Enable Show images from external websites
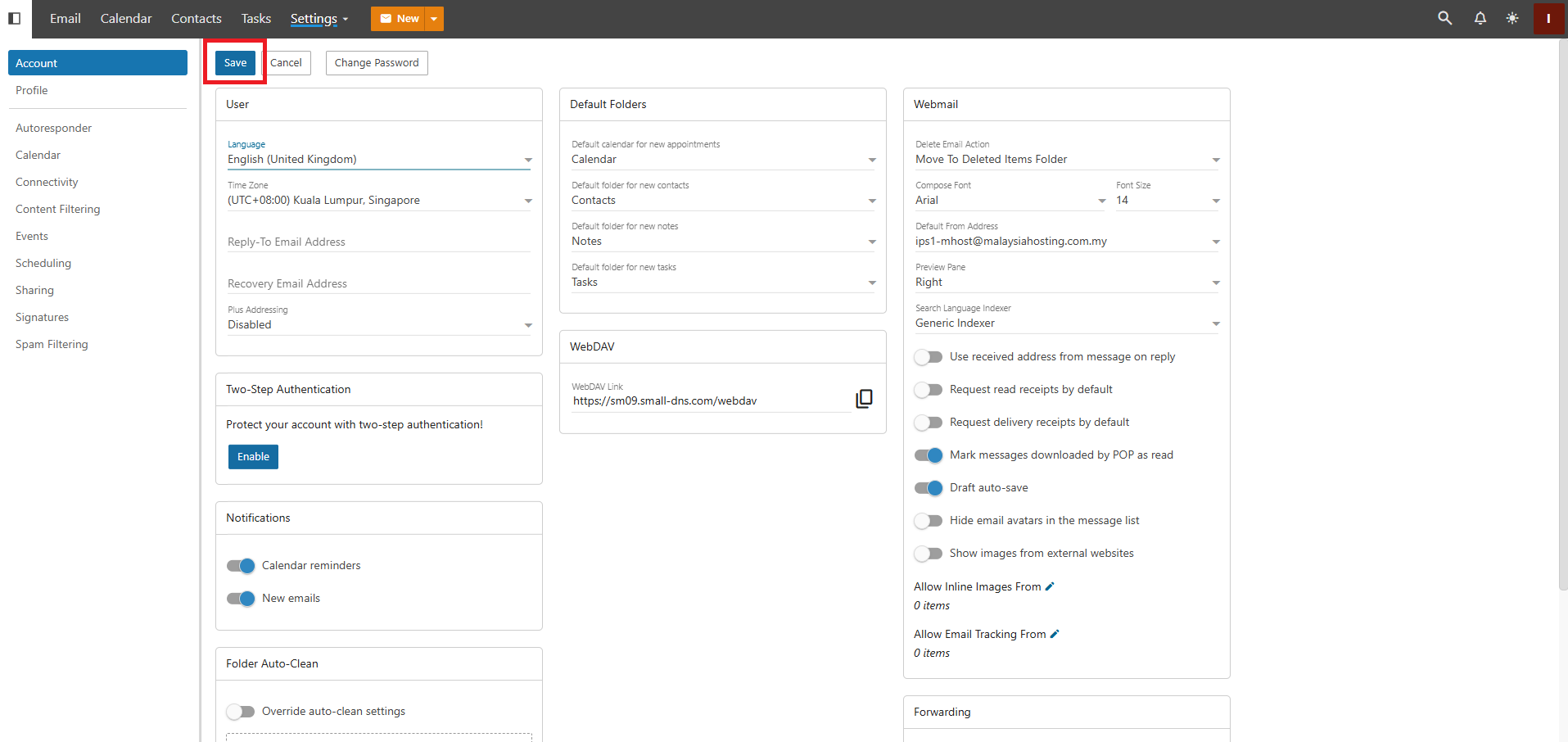Image resolution: width=1568 pixels, height=742 pixels. click(x=929, y=554)
